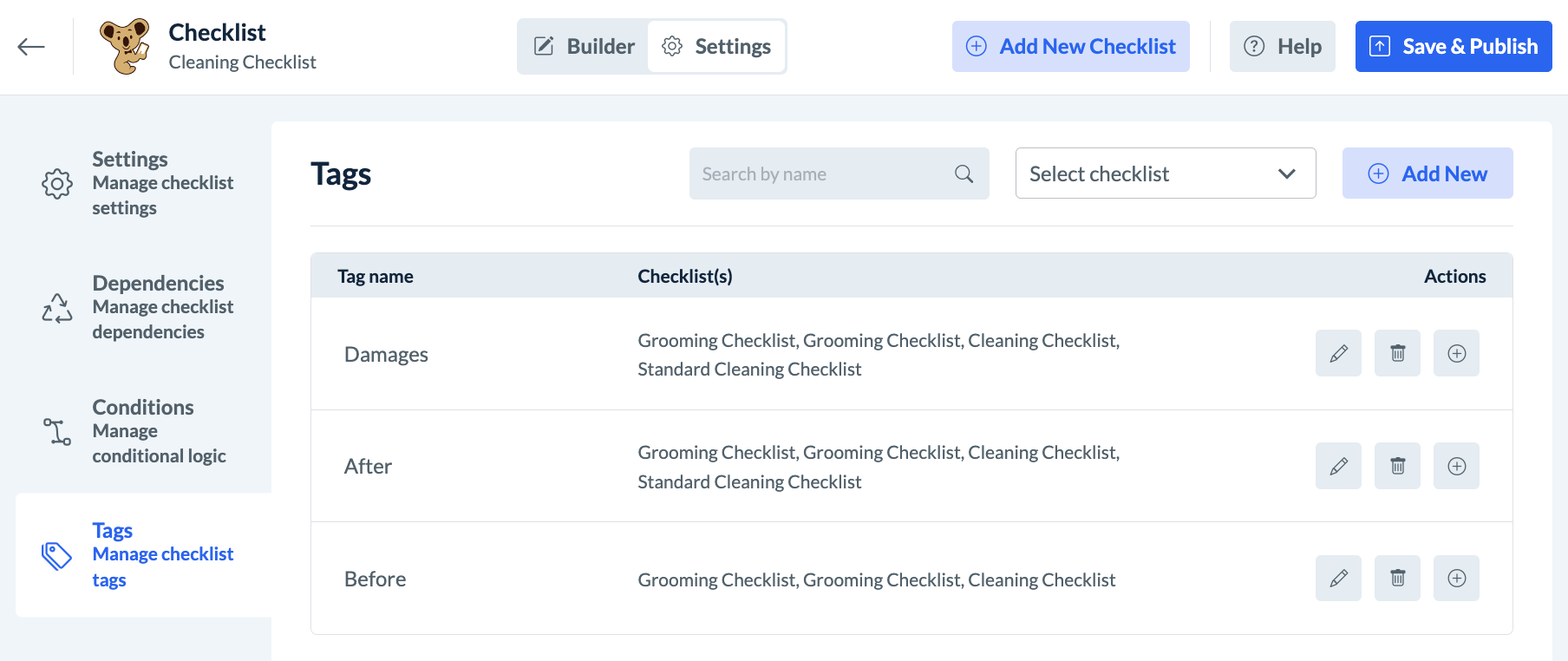1568x661 pixels.
Task: Click the plus icon on Damages row
Action: (x=1456, y=353)
